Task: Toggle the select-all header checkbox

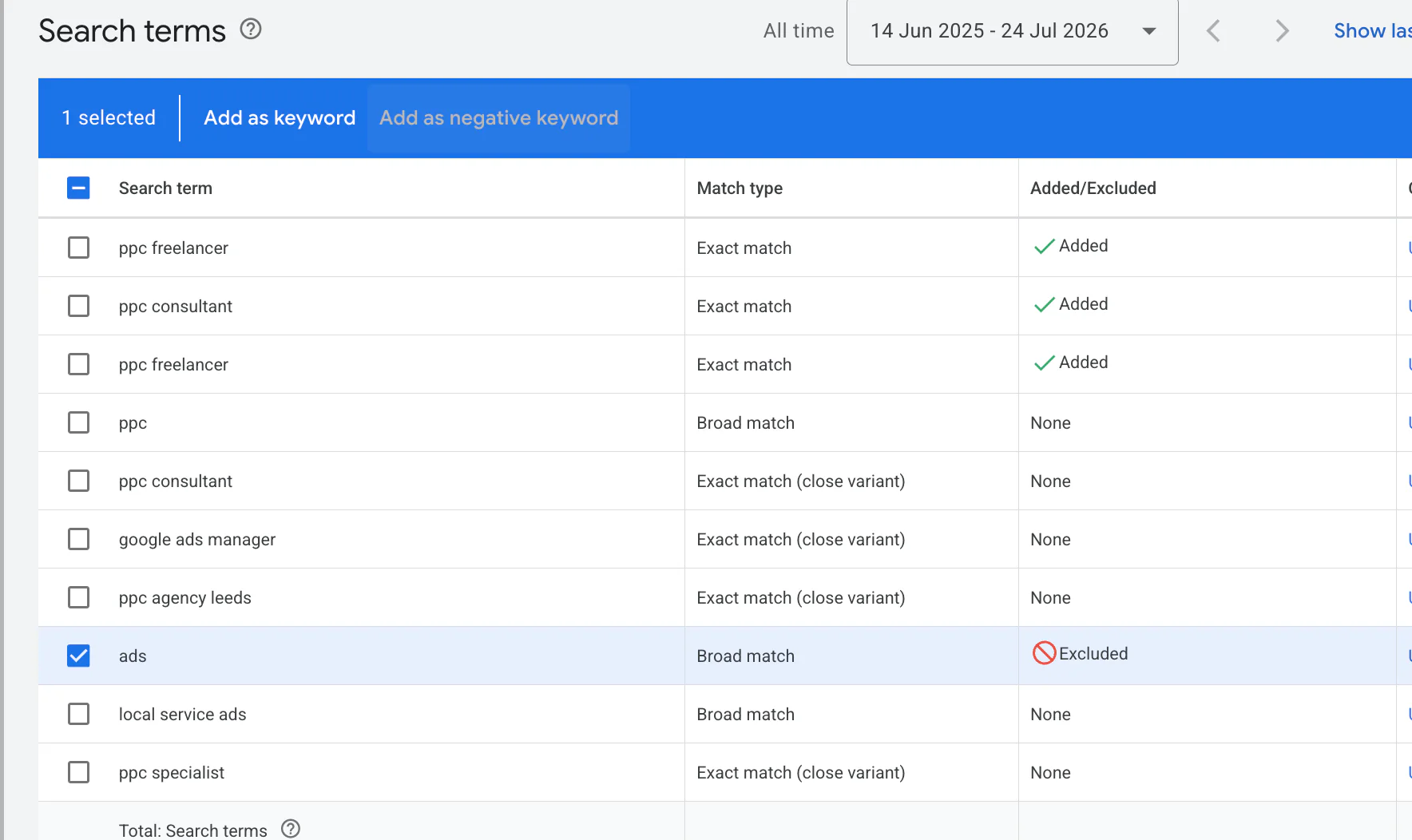Action: pyautogui.click(x=78, y=188)
